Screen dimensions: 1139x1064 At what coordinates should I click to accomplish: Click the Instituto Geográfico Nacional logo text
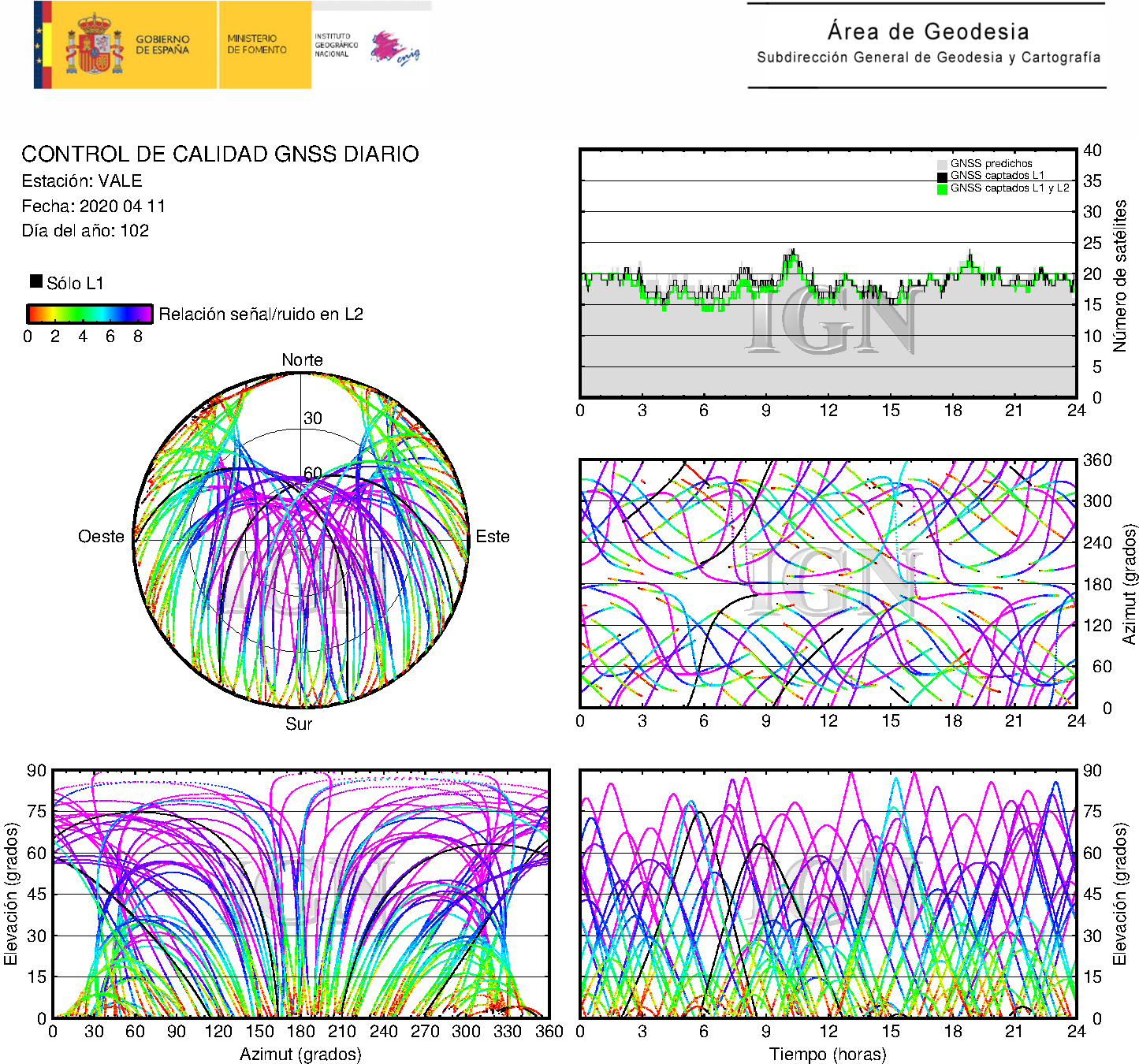pyautogui.click(x=336, y=45)
